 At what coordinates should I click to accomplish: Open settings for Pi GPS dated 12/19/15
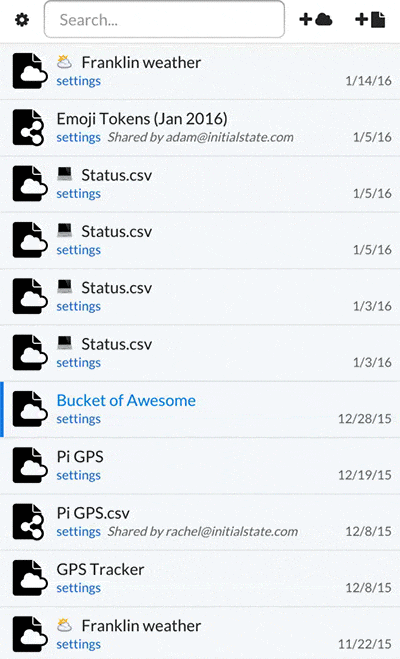click(x=79, y=475)
